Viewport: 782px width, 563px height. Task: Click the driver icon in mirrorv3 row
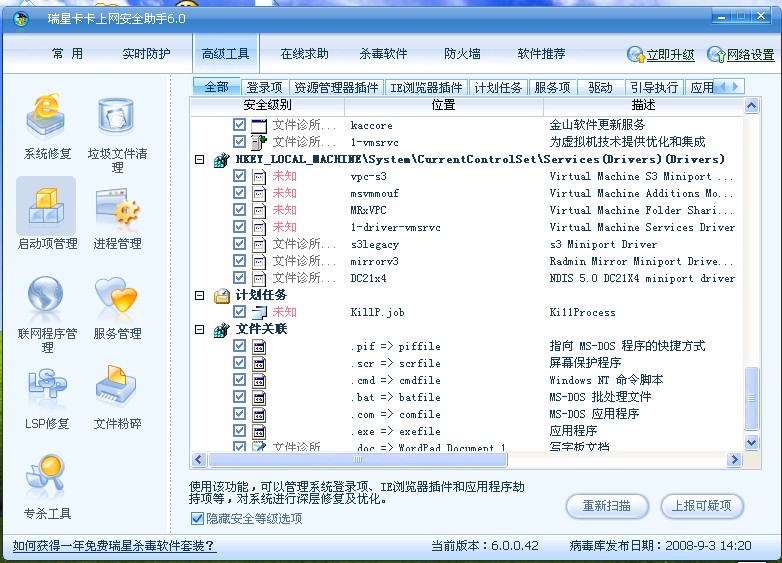click(x=258, y=262)
